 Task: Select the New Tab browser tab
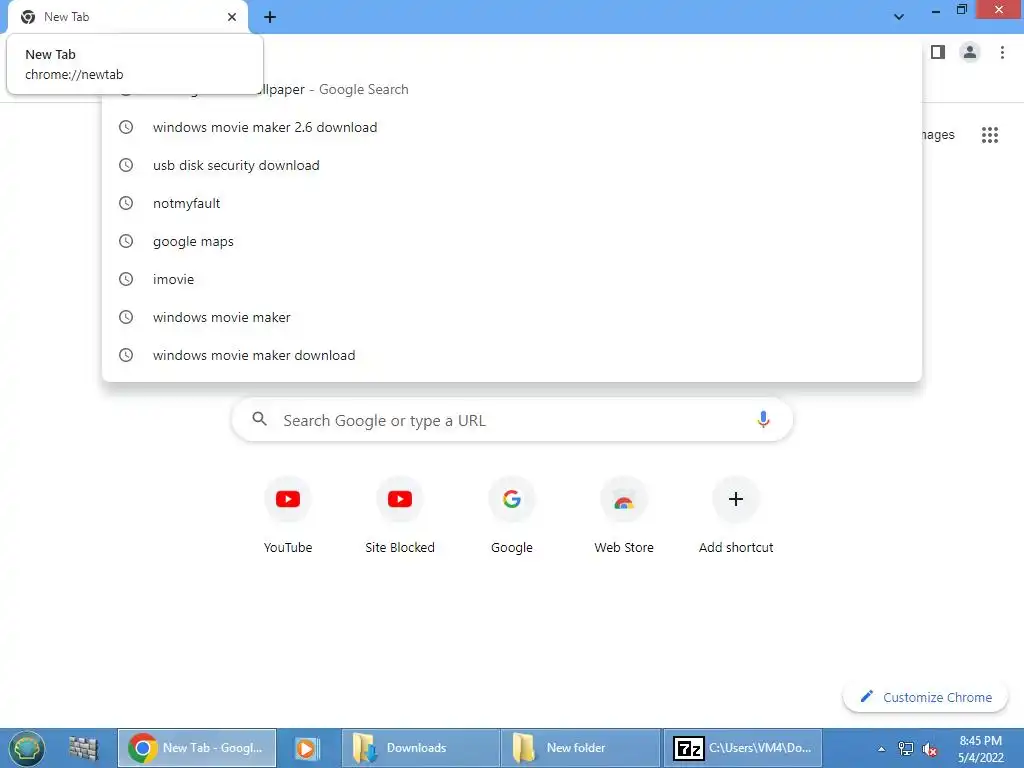128,17
